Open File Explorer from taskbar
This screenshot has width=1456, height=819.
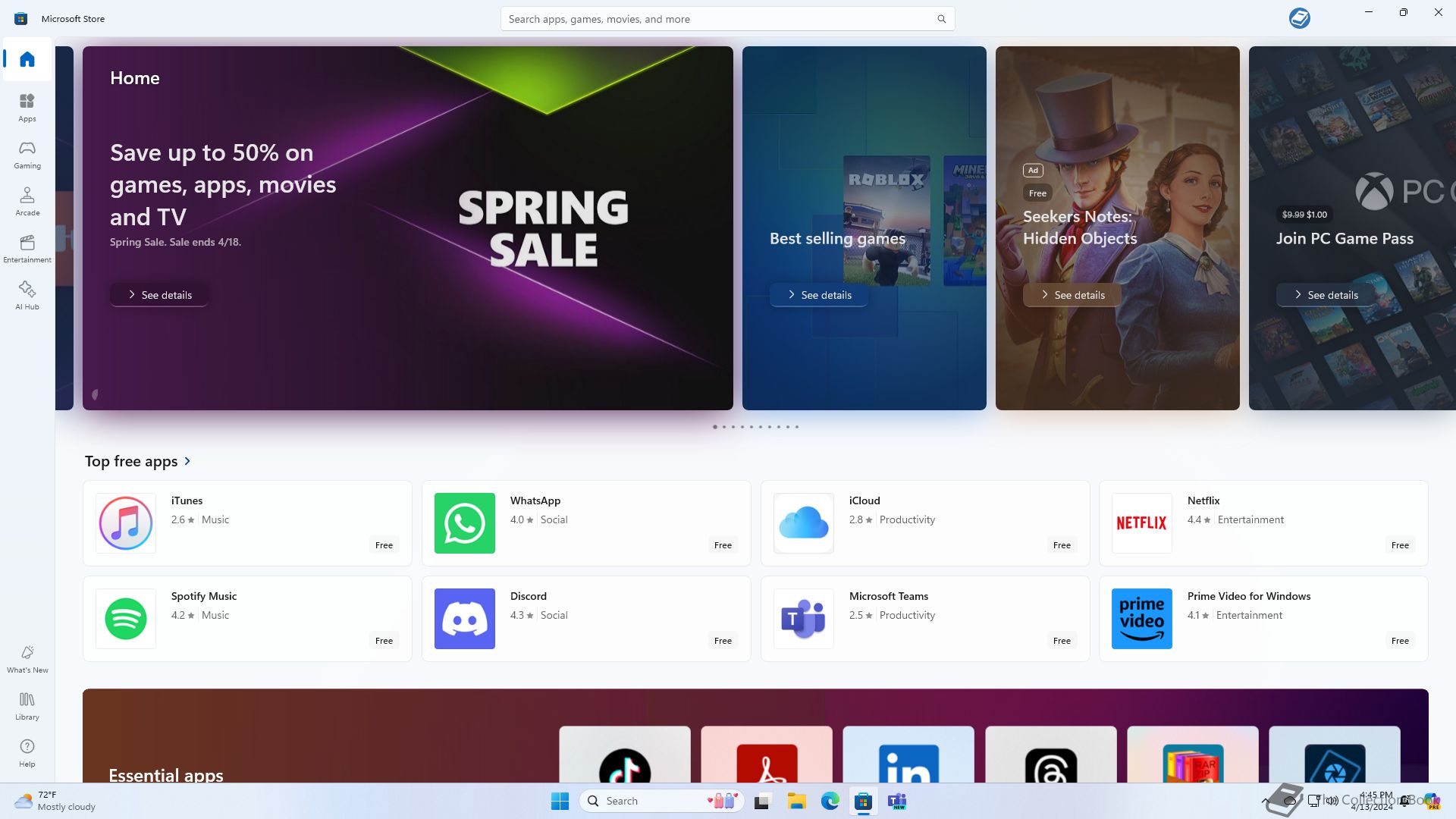pos(796,801)
